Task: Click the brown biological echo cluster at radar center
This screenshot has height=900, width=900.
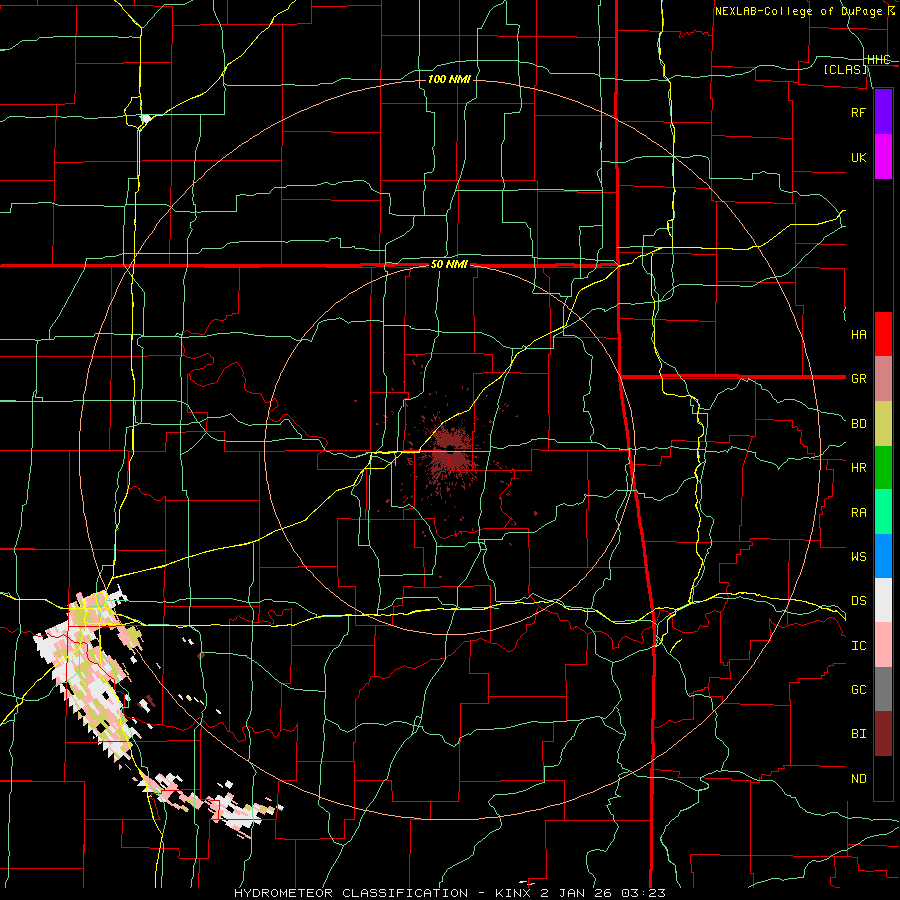Action: click(x=453, y=453)
